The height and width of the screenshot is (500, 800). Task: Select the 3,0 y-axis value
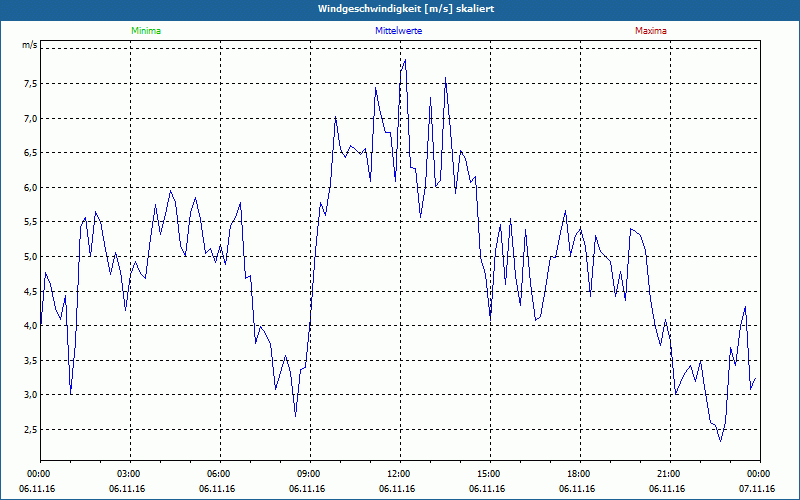coord(30,395)
